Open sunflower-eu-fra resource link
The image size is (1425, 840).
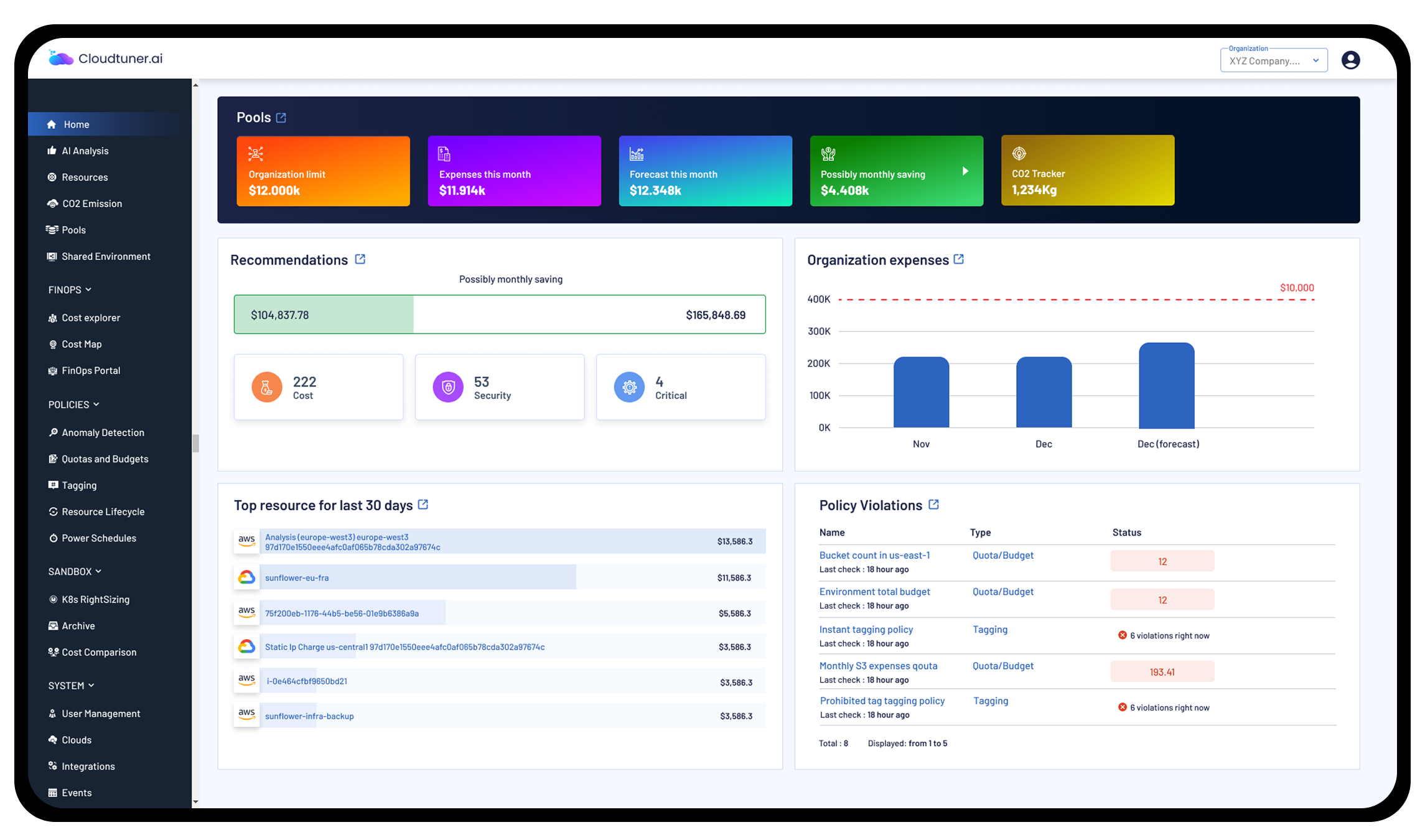(297, 578)
